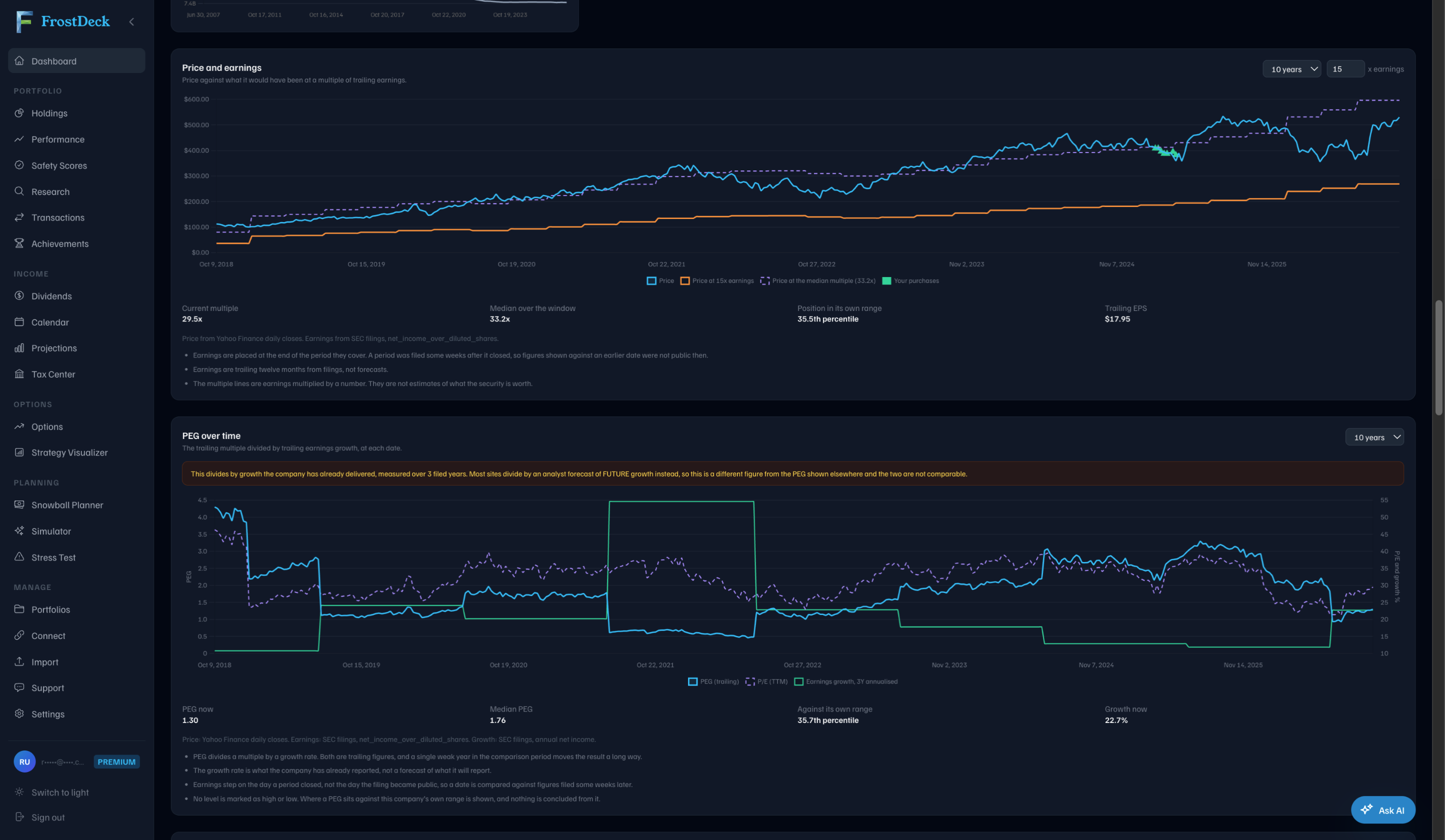Screen dimensions: 1445x840
Task: Click the Connect link chain icon
Action: click(x=19, y=635)
